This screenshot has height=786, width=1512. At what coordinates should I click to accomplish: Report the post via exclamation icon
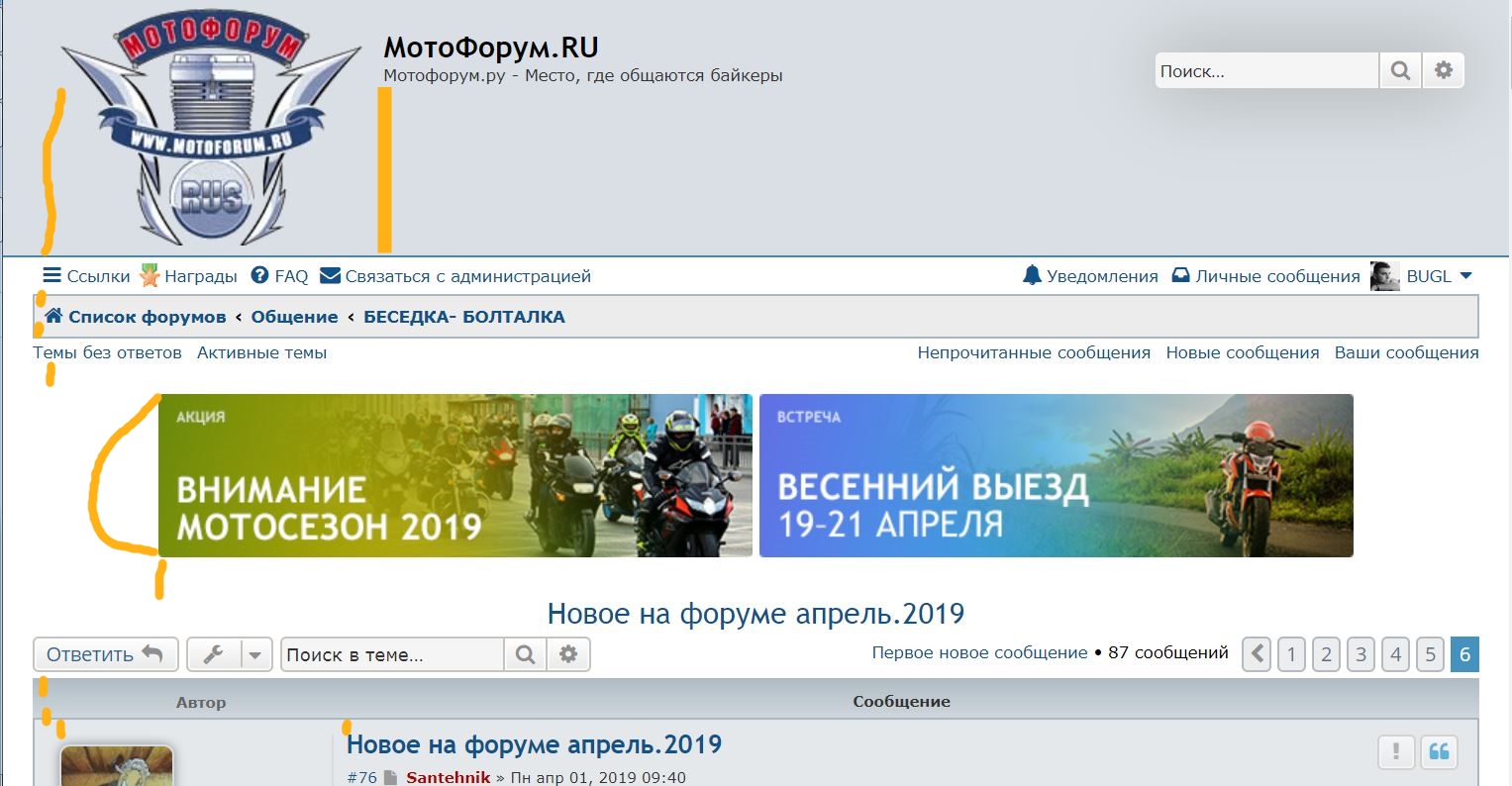click(1396, 752)
